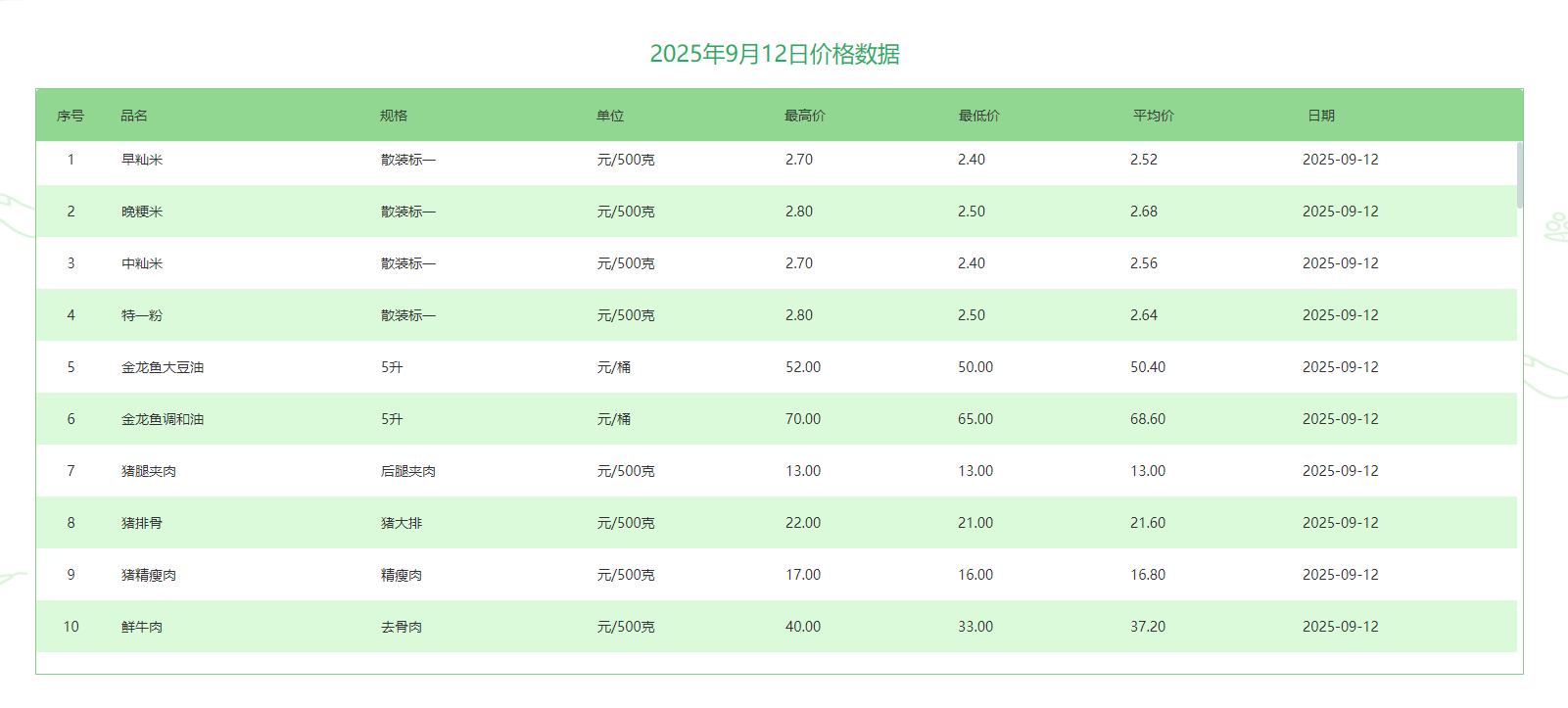Click the date cell in 鲜牛肉 row
This screenshot has height=708, width=1568.
point(1341,627)
